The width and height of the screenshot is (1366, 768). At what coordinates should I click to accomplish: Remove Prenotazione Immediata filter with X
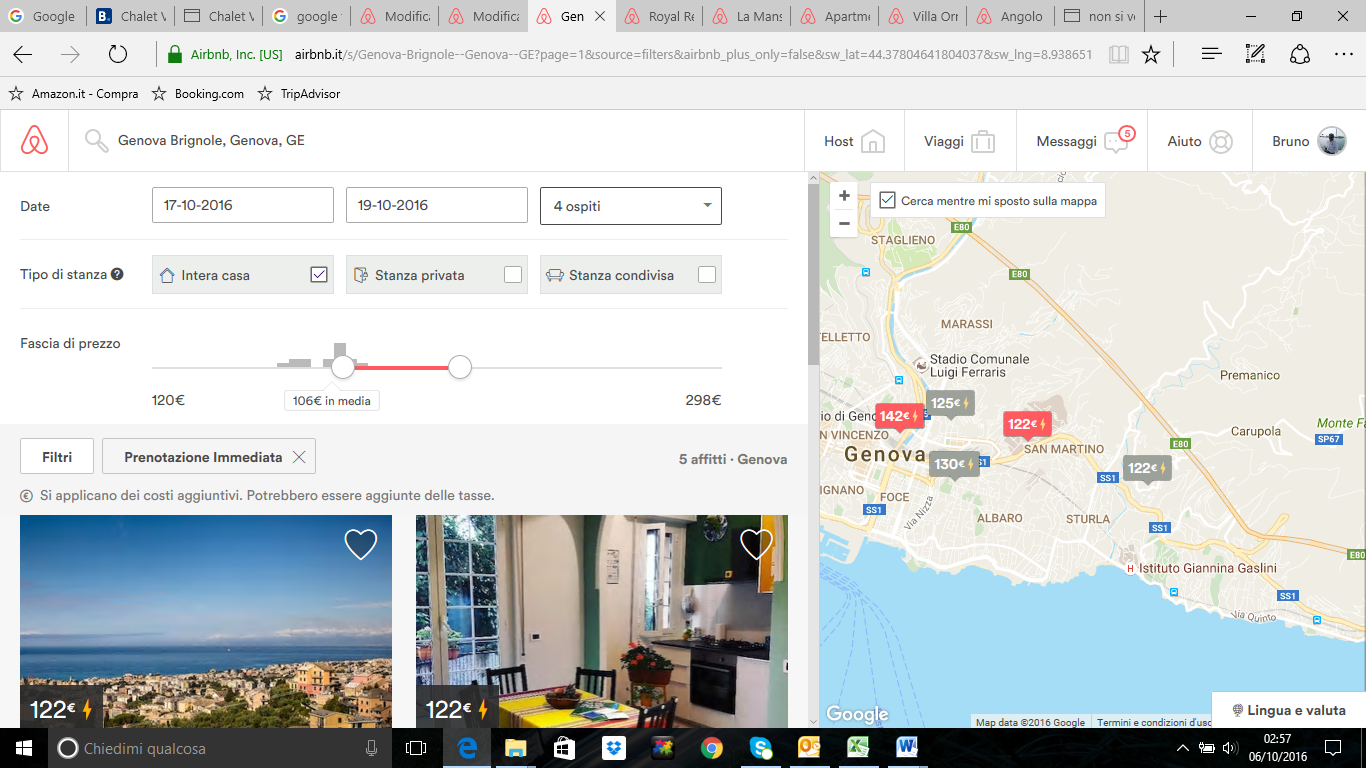point(299,457)
